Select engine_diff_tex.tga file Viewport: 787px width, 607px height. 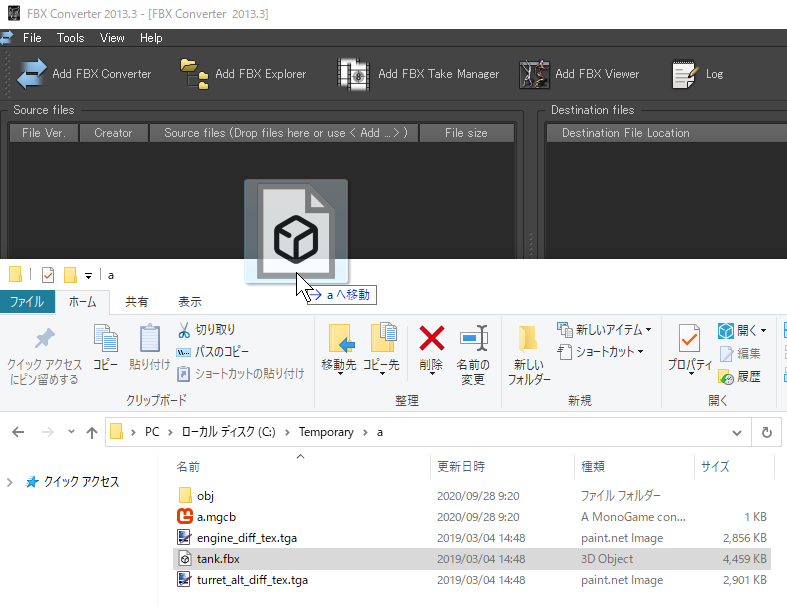click(472, 538)
